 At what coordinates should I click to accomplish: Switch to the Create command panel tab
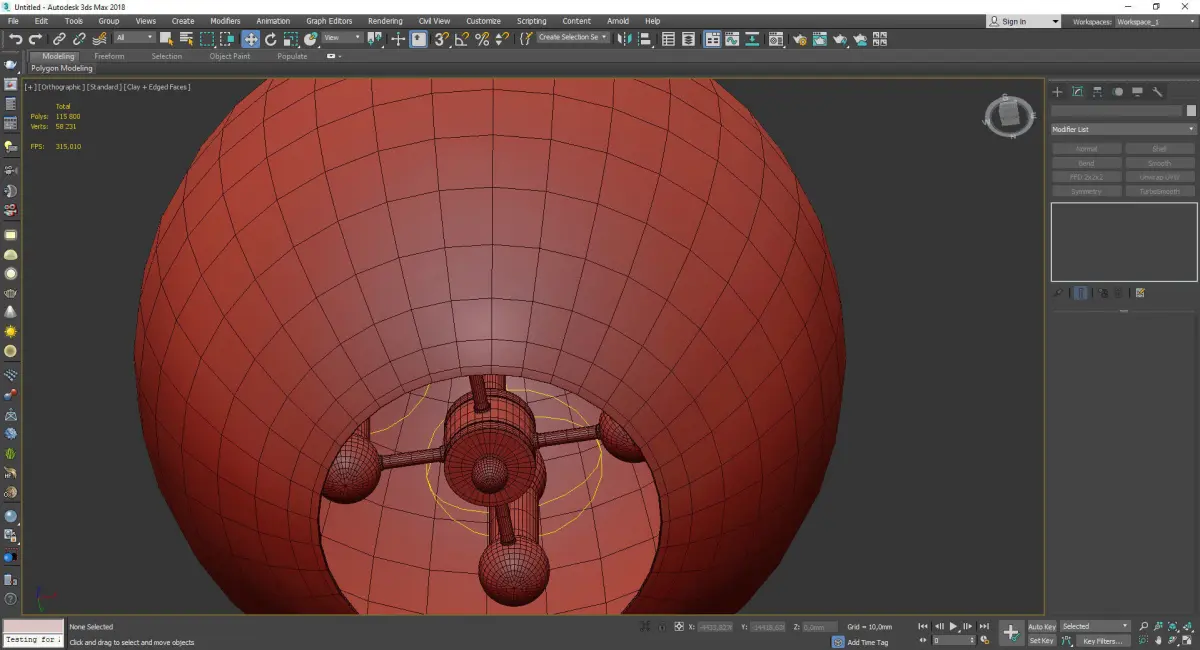(x=1057, y=92)
